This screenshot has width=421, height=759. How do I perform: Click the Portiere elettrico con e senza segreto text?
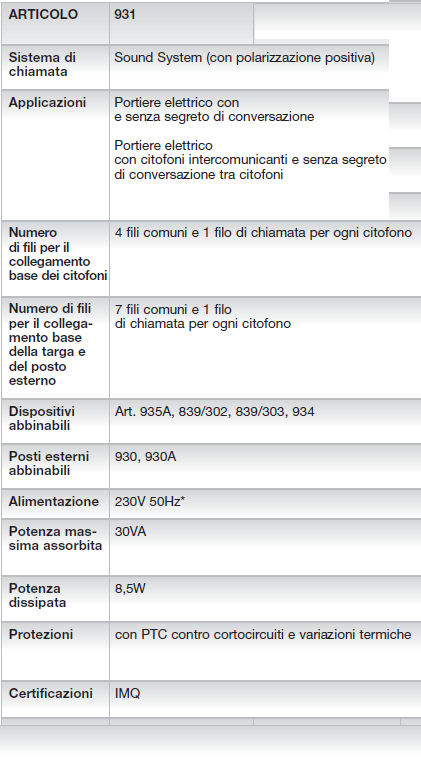coord(214,109)
